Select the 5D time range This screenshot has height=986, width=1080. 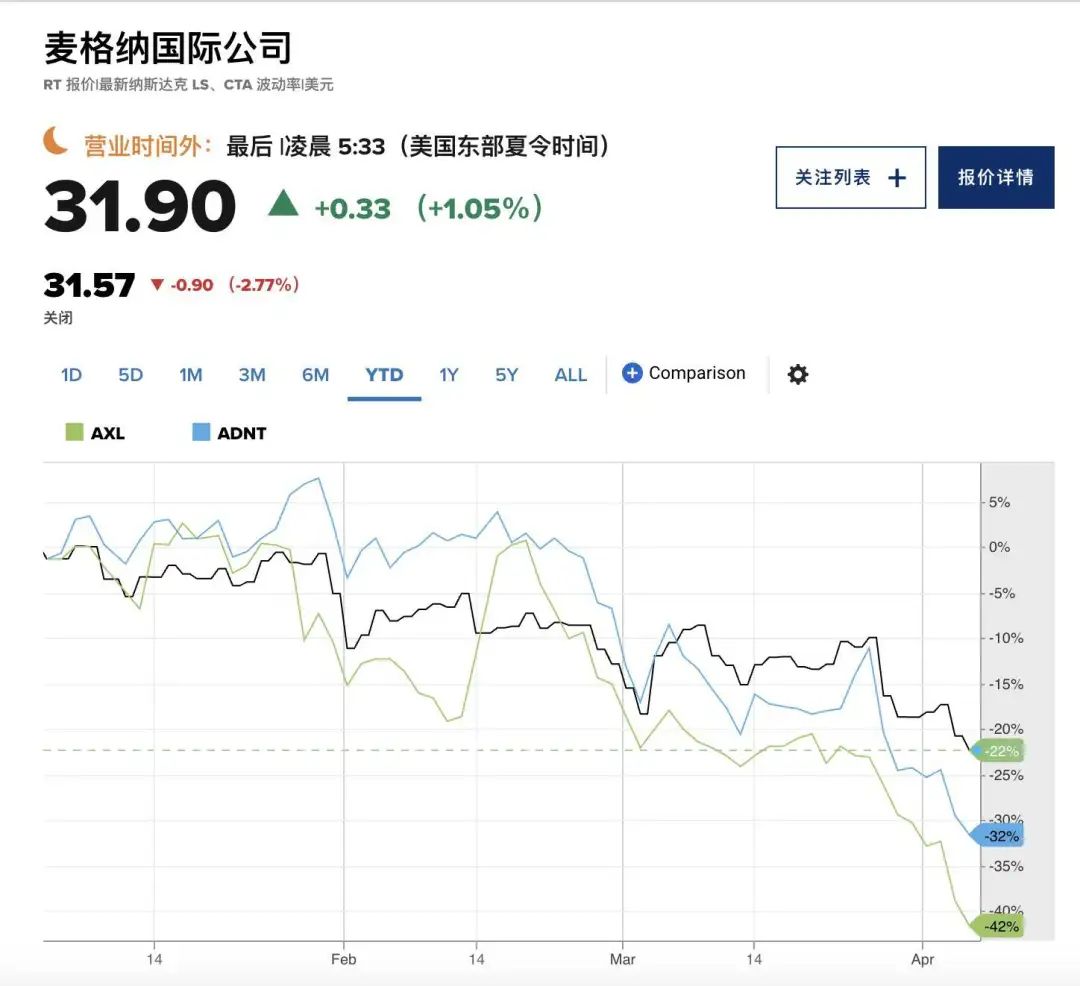coord(131,375)
